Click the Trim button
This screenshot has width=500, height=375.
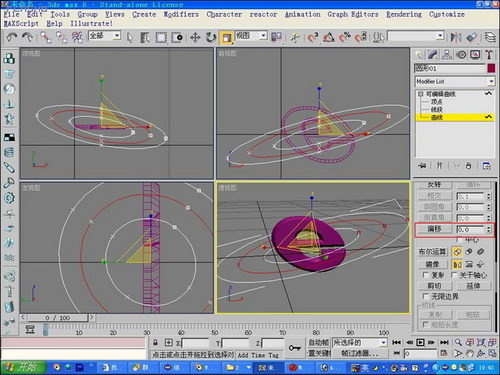[x=435, y=286]
